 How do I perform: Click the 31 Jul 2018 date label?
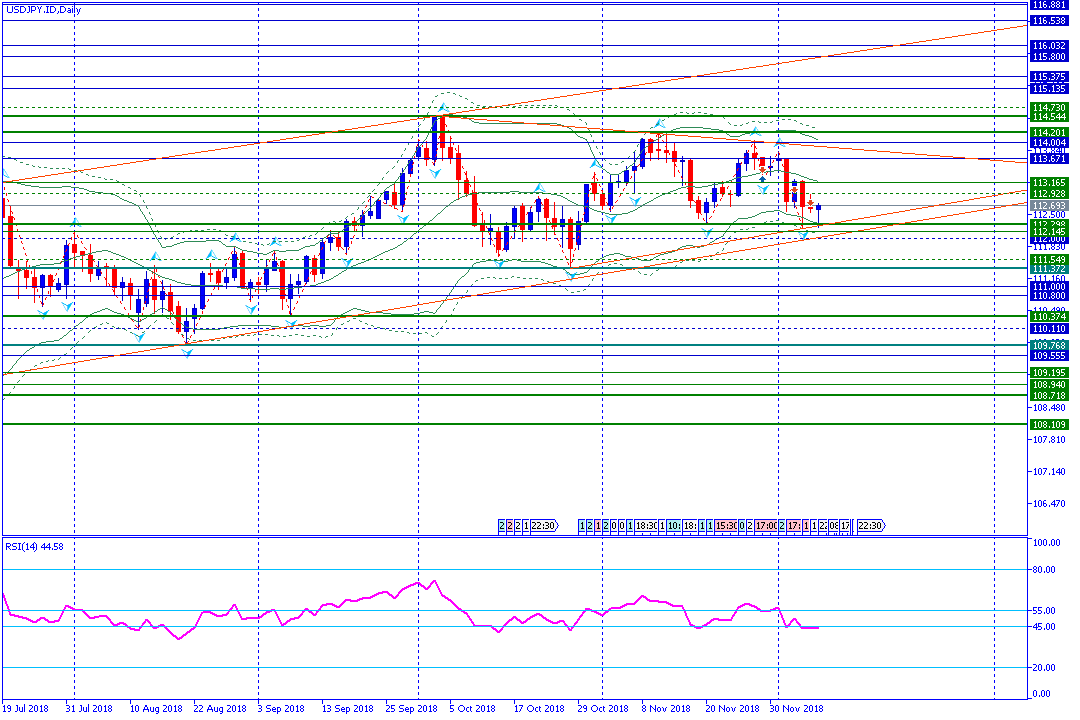pos(89,708)
